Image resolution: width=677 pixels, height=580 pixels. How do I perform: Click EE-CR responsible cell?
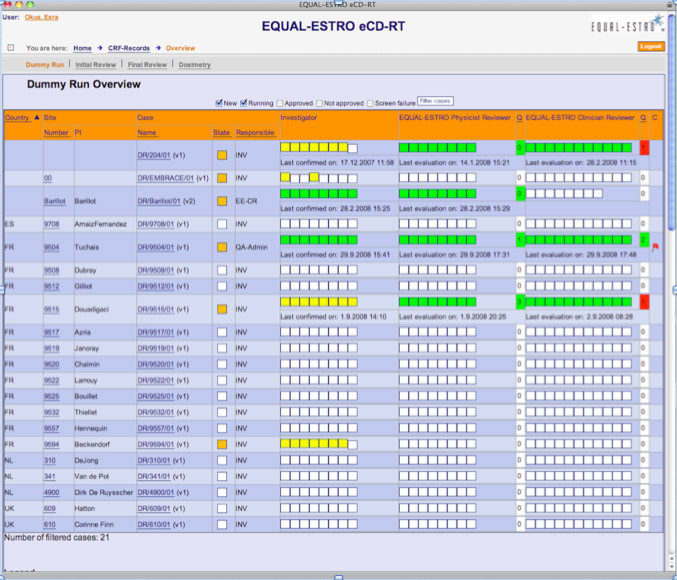246,201
